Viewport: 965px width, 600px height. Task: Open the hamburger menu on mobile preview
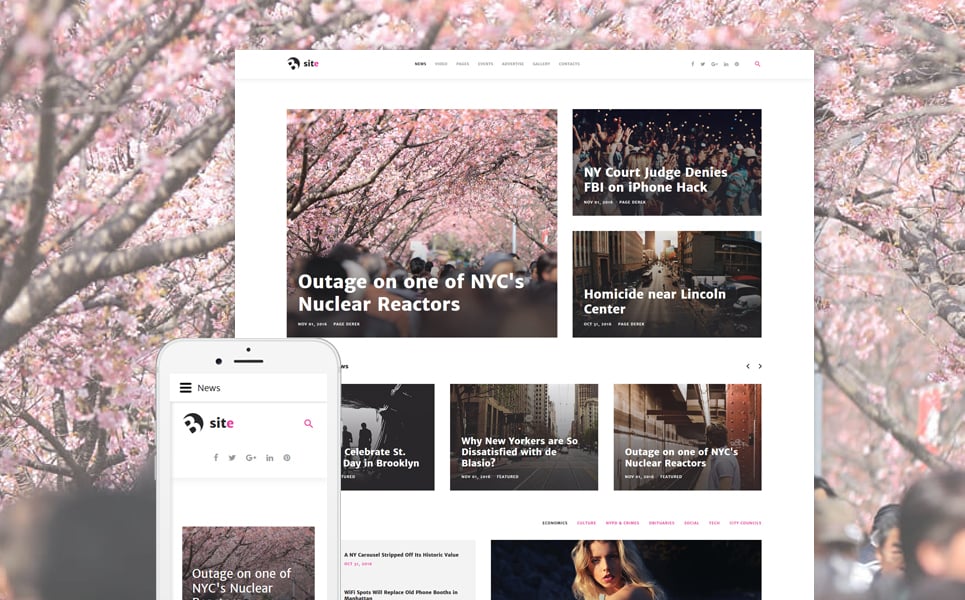(185, 388)
